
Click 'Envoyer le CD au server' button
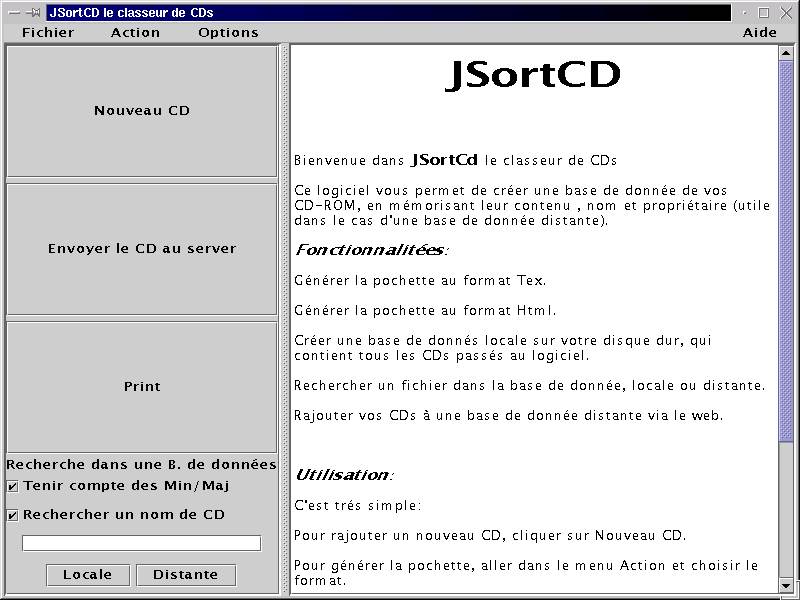tap(142, 249)
